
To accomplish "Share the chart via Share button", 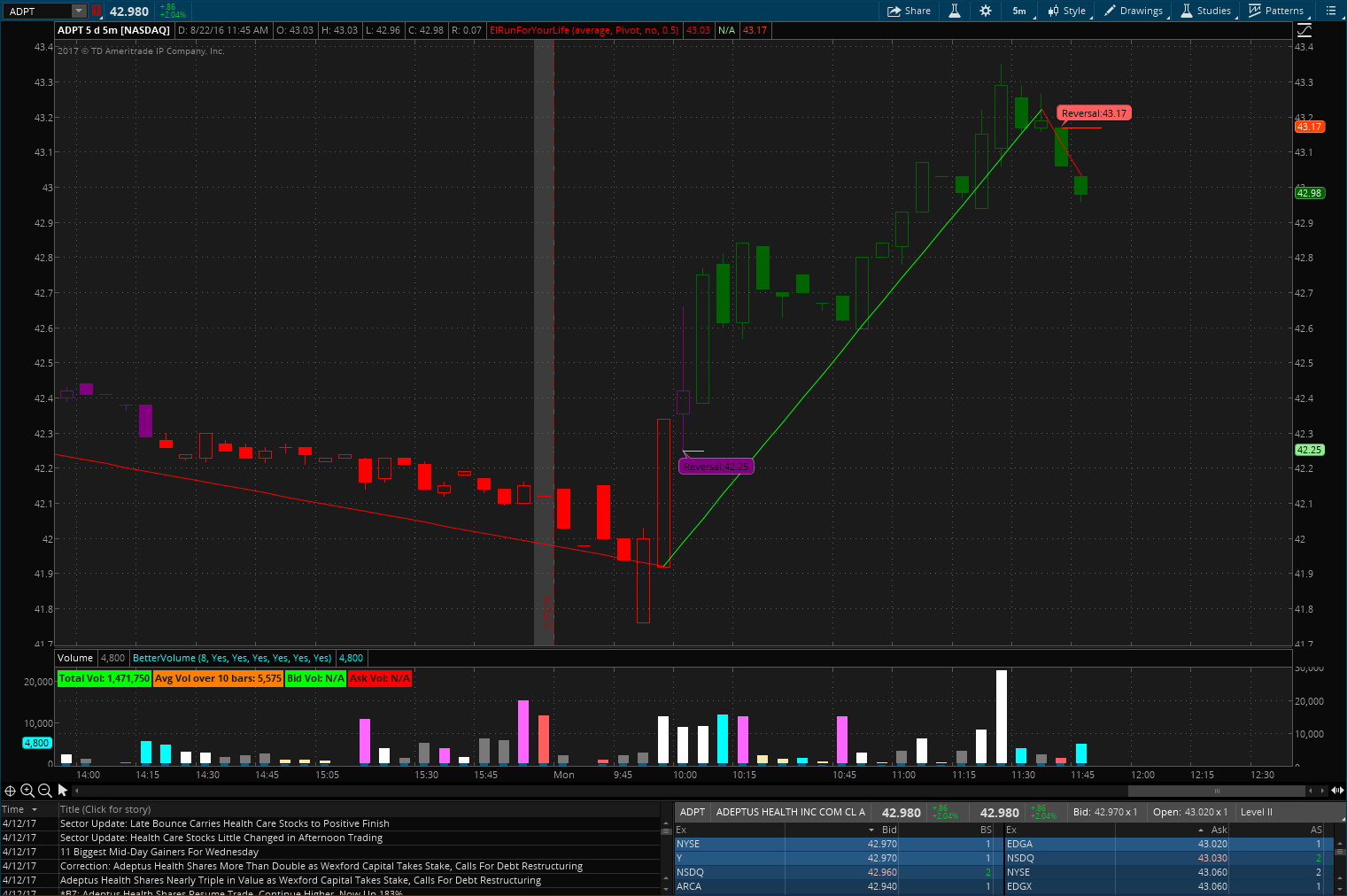I will click(910, 11).
